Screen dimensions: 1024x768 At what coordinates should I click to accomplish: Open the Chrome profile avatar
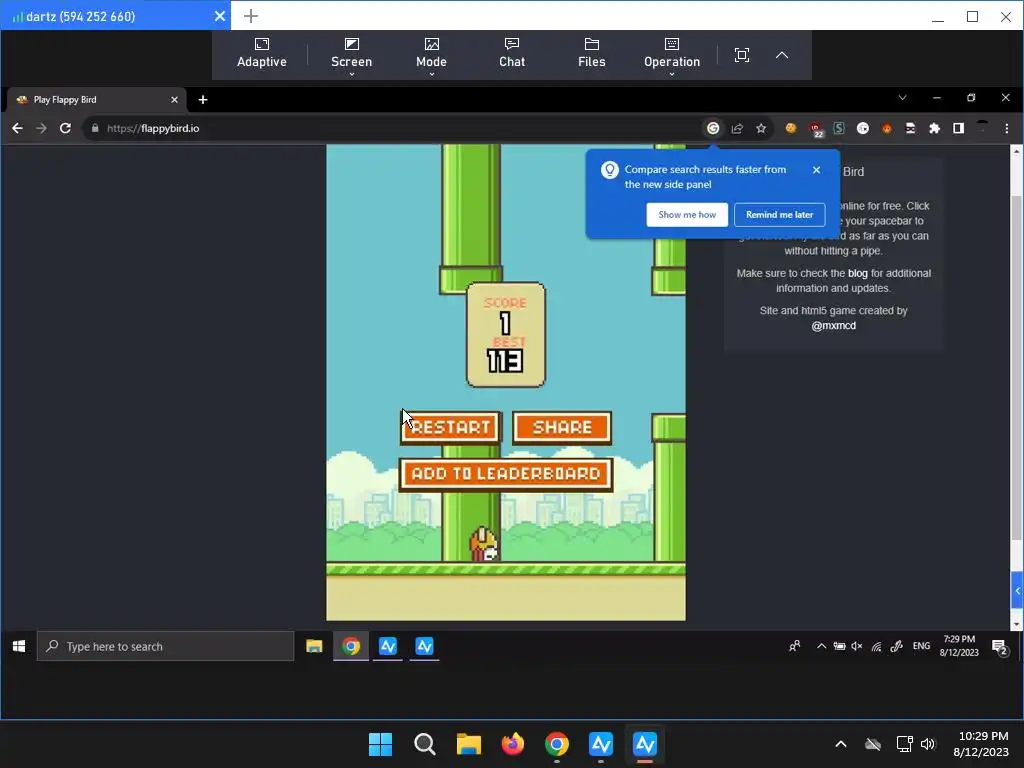982,128
